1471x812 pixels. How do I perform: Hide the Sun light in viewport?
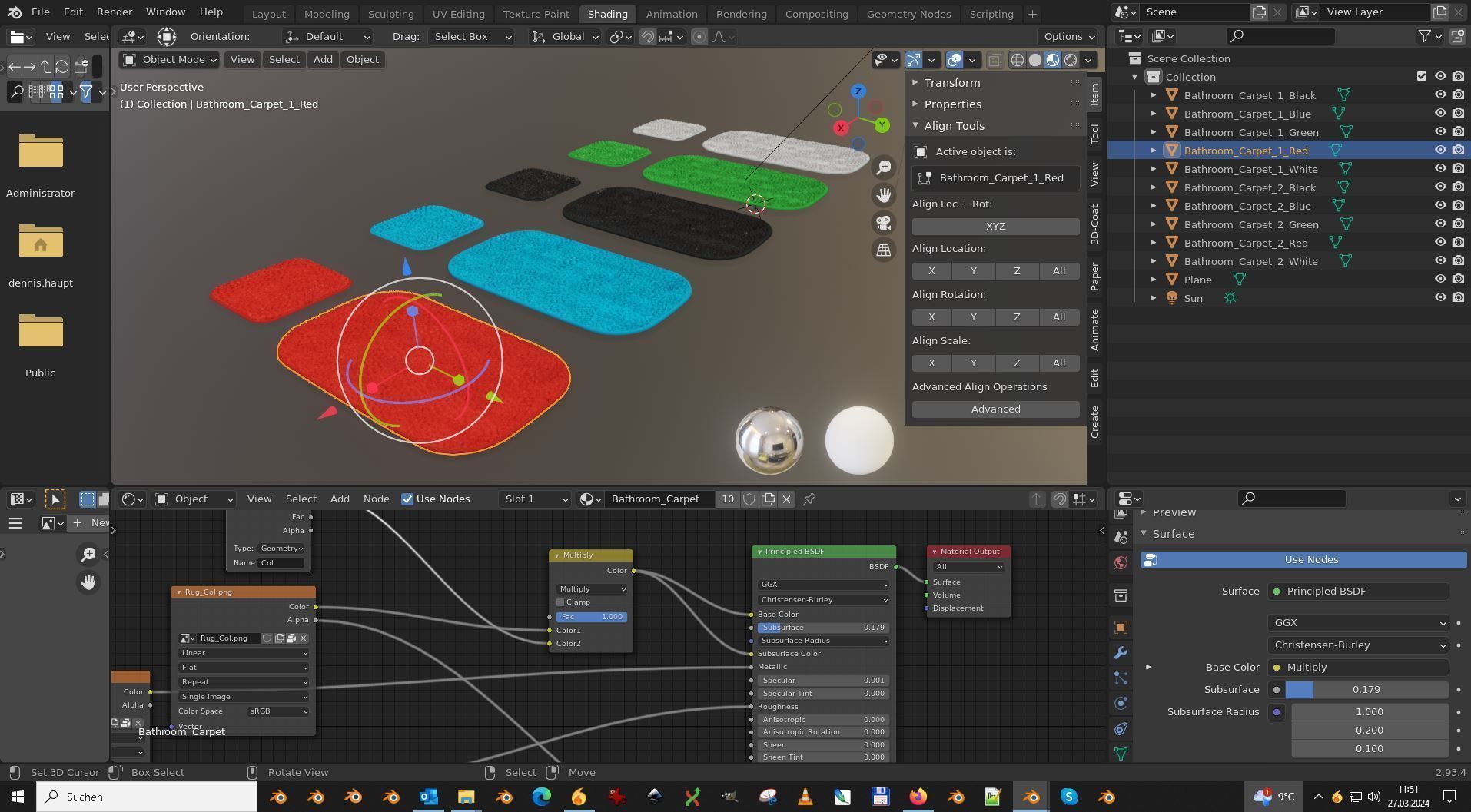pos(1440,298)
